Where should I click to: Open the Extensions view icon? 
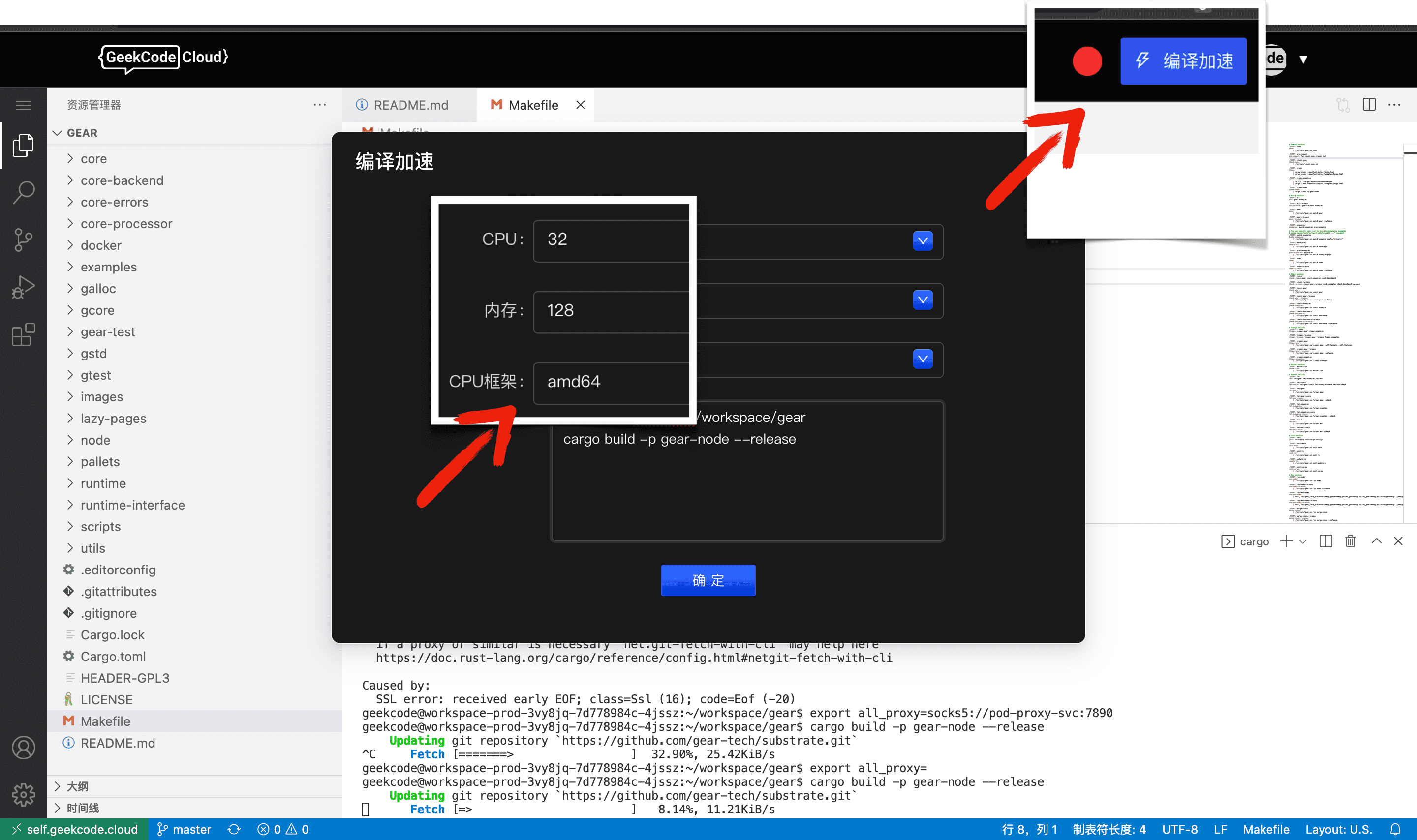pos(23,334)
